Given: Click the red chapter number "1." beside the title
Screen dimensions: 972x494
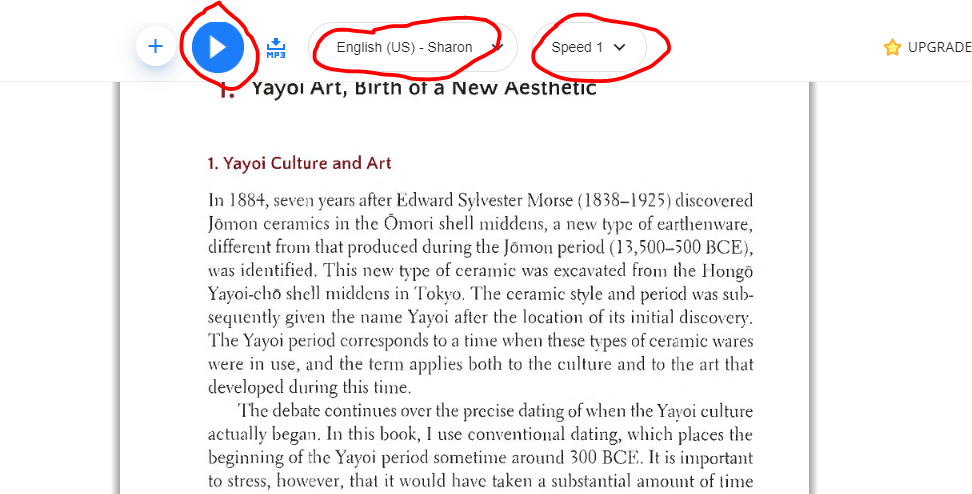Looking at the screenshot, I should coord(227,90).
